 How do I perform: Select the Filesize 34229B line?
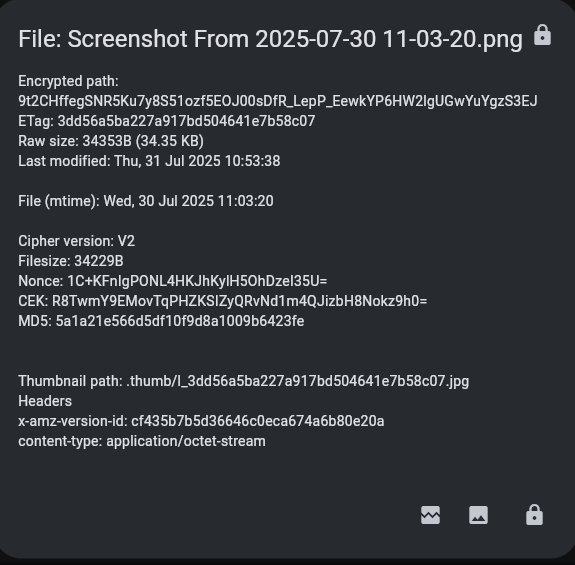71,261
